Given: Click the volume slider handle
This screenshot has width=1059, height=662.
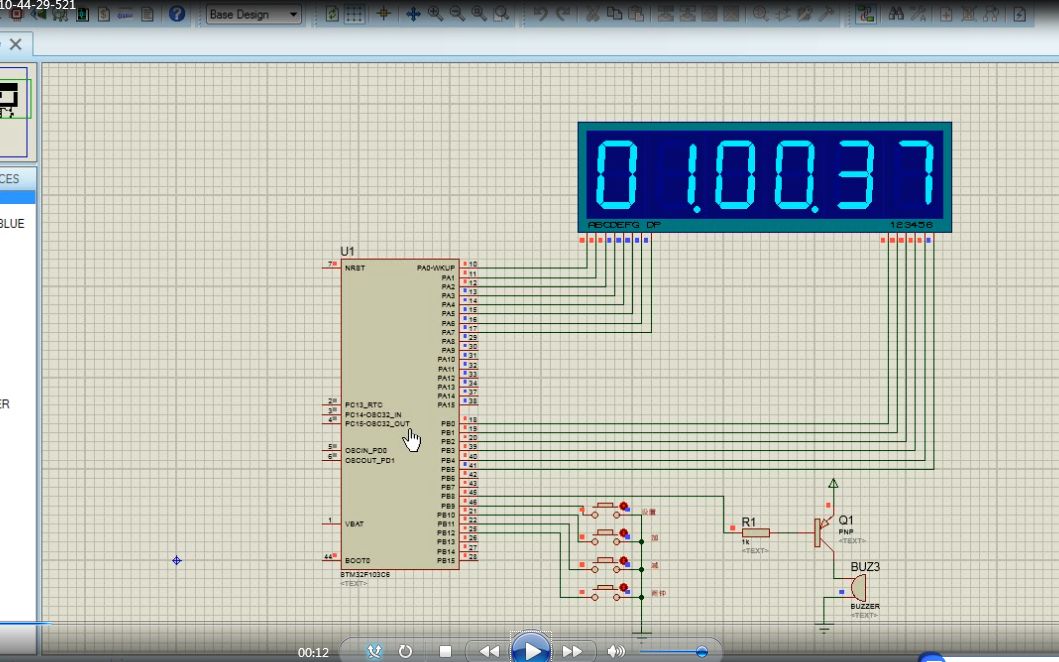Looking at the screenshot, I should click(x=702, y=650).
